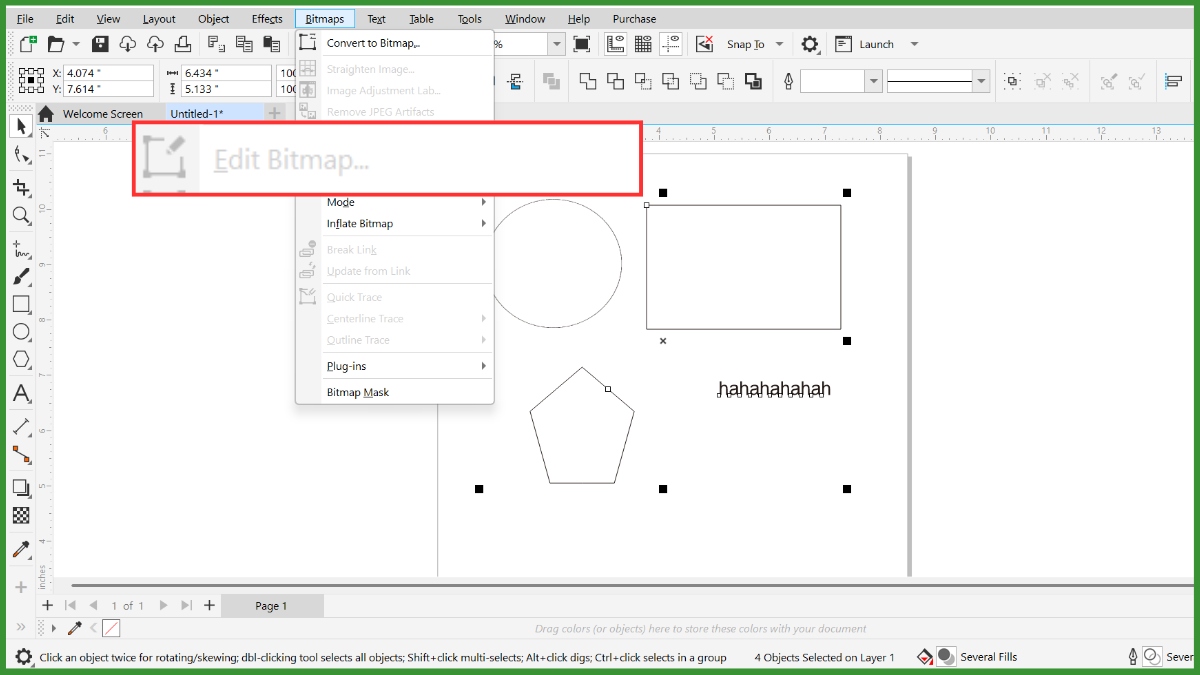Click the Weld shapes icon
This screenshot has width=1200, height=675.
click(588, 81)
